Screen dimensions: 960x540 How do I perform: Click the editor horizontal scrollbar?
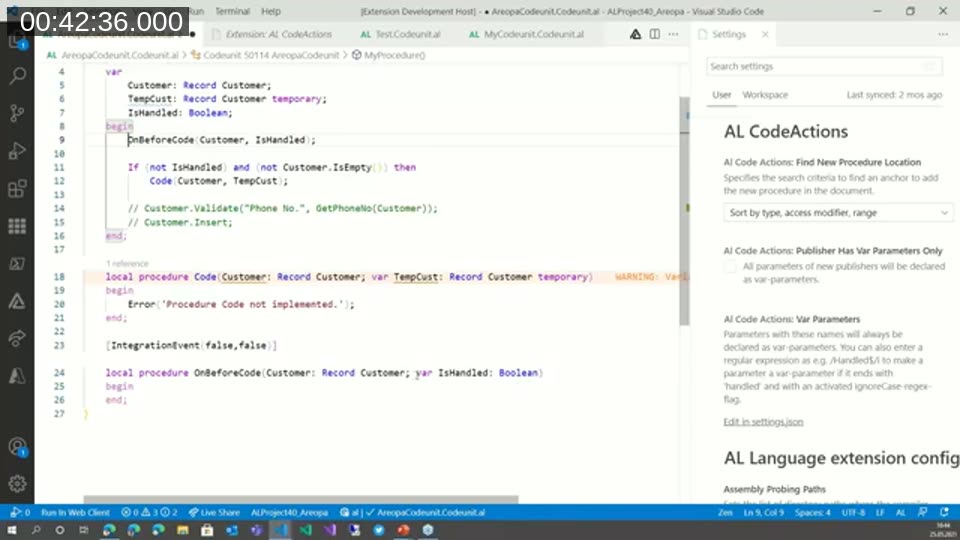301,500
